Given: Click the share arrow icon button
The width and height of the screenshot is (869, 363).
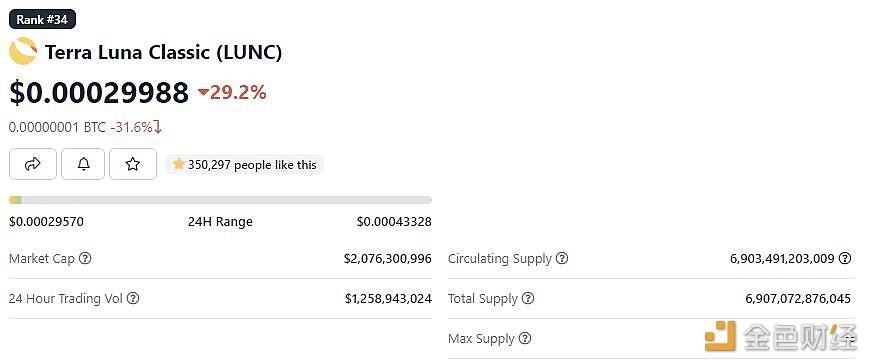Looking at the screenshot, I should 33,164.
